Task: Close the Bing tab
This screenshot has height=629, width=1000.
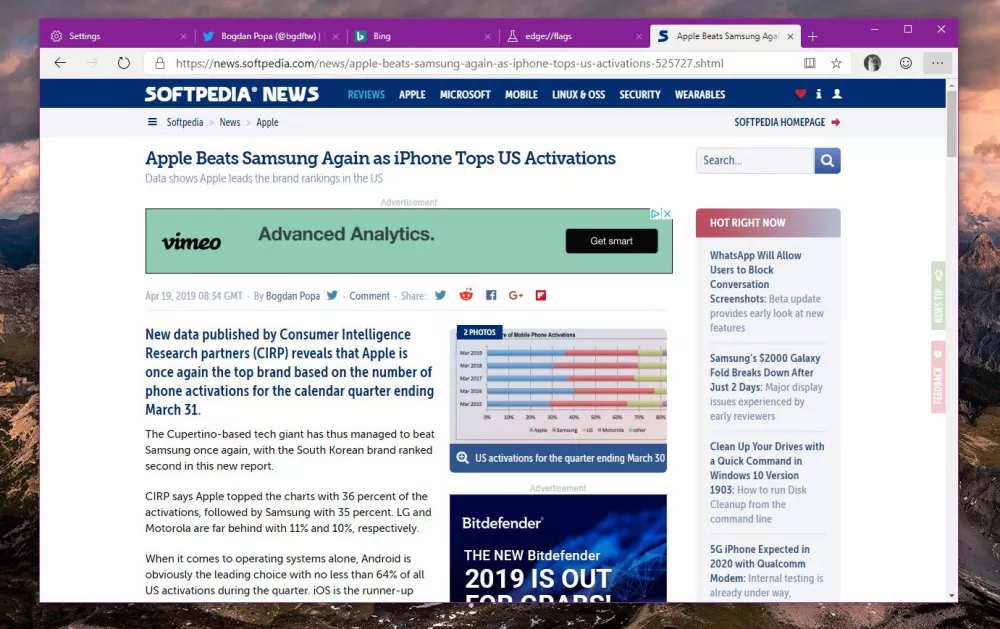Action: coord(487,36)
